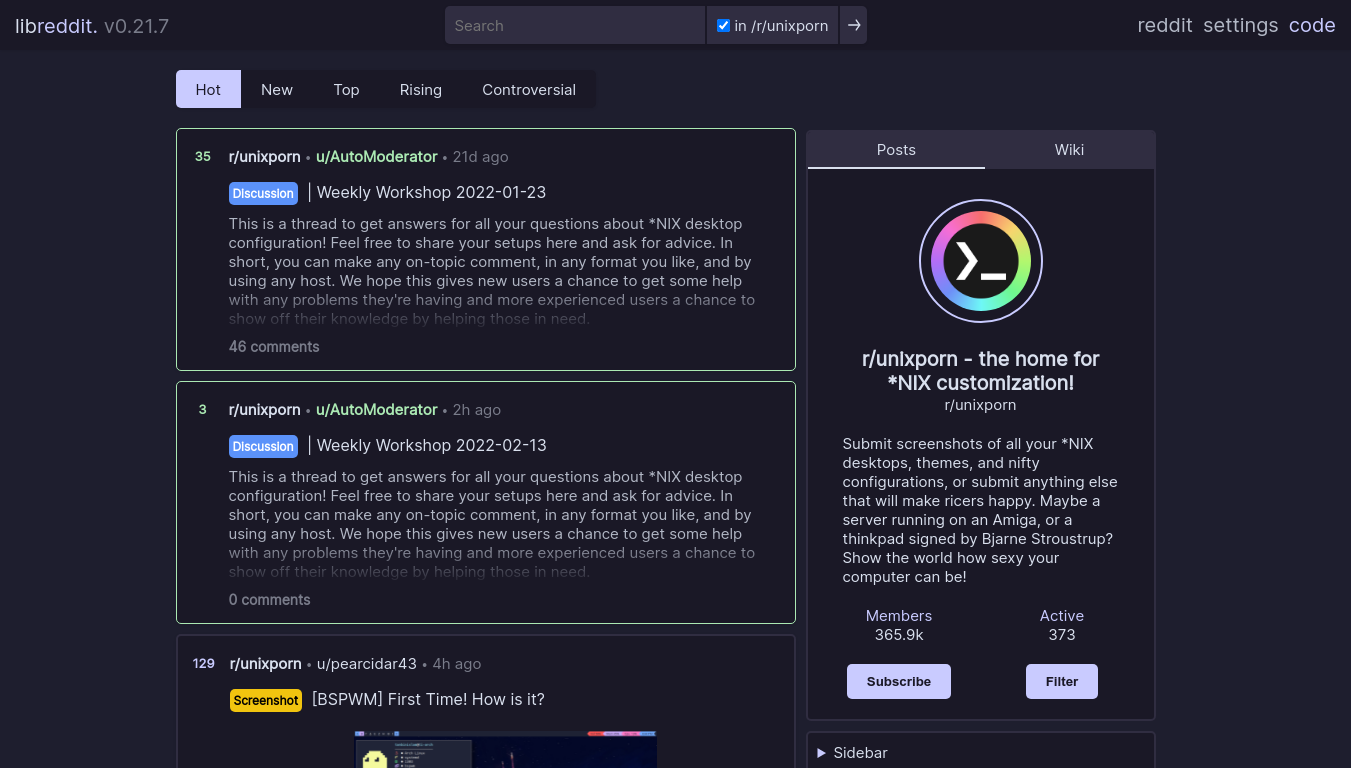Viewport: 1351px width, 768px height.
Task: Click the search arrow submit button
Action: click(853, 25)
